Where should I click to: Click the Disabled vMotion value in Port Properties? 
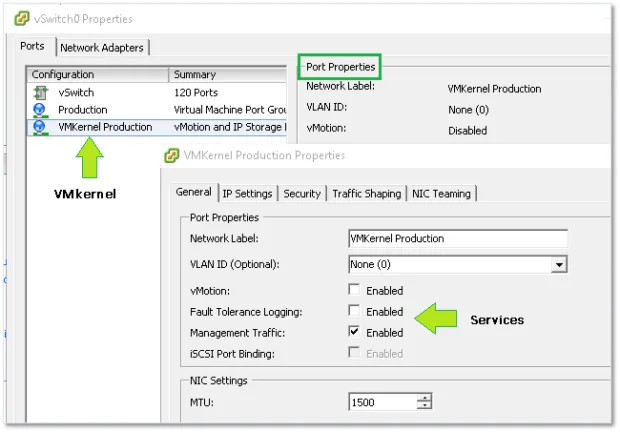click(467, 131)
